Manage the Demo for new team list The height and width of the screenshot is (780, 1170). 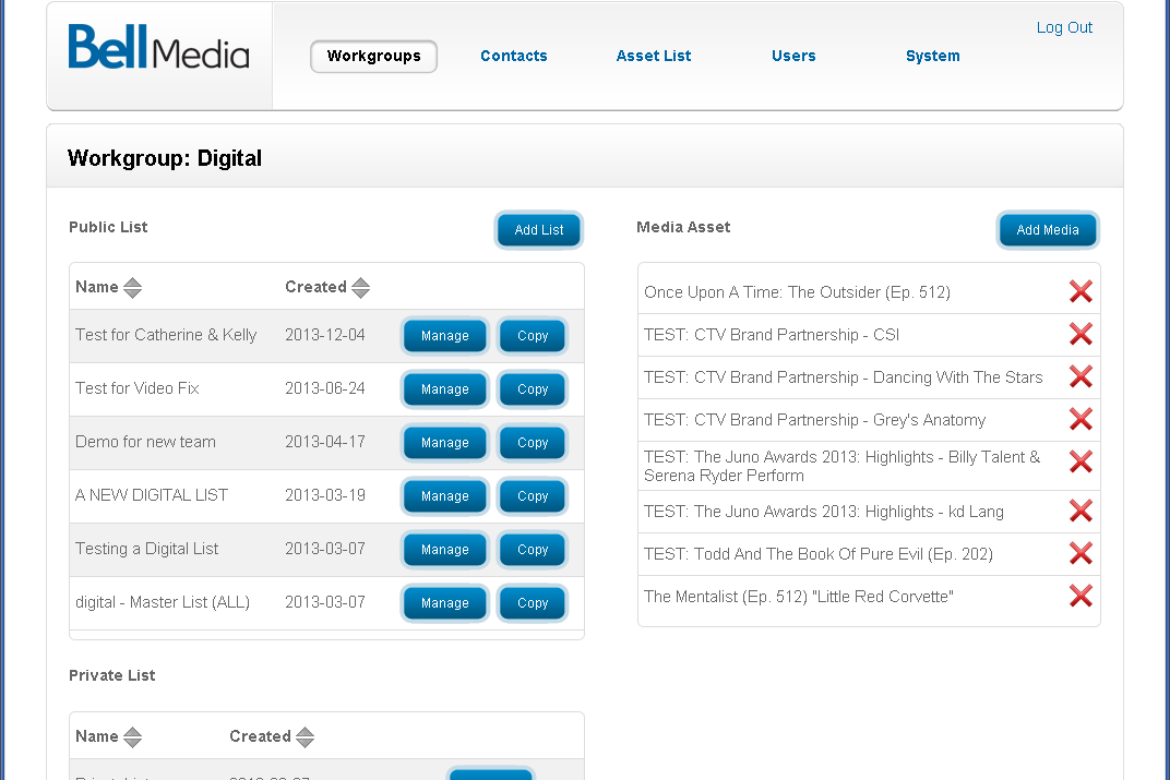[x=445, y=443]
